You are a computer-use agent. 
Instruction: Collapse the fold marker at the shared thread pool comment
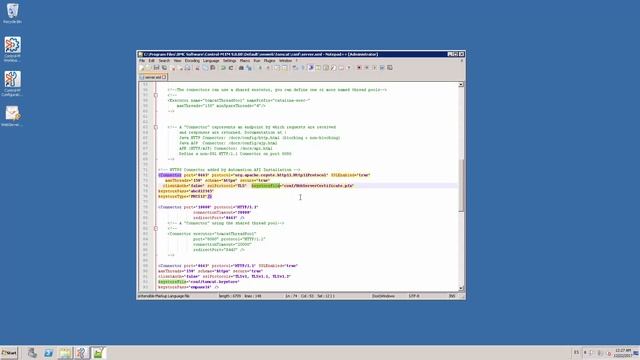[156, 229]
